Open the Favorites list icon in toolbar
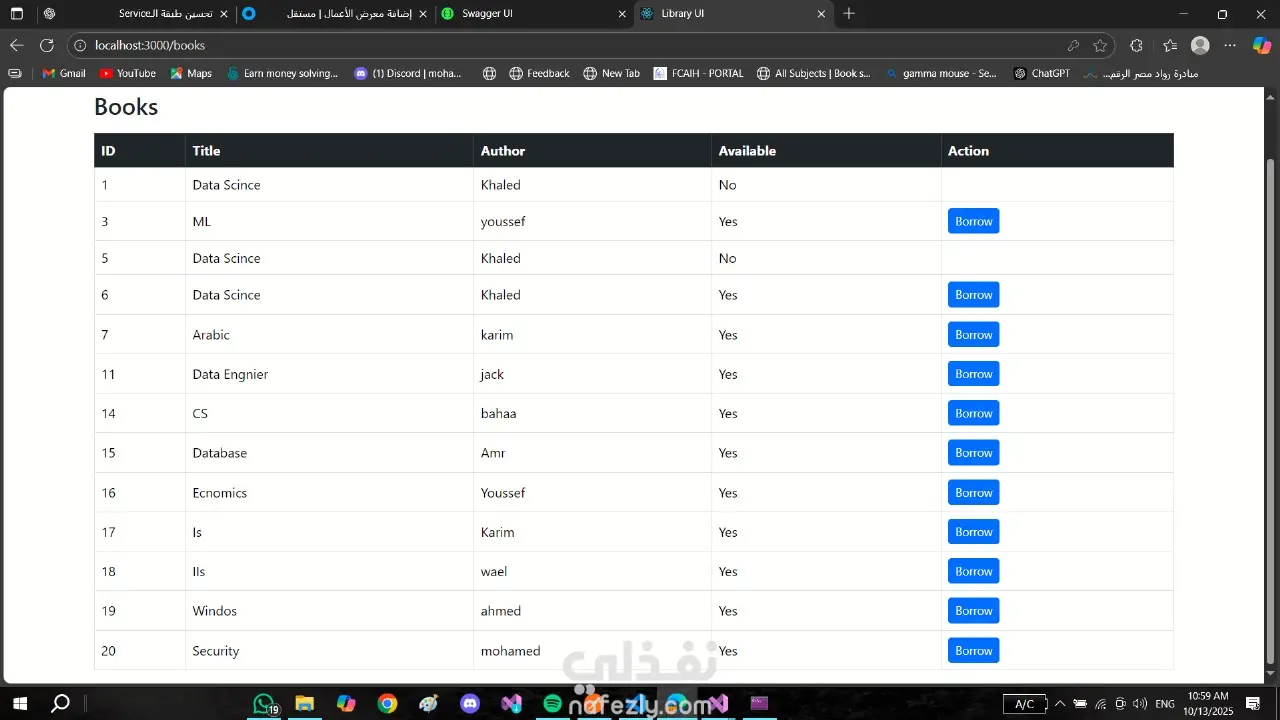The width and height of the screenshot is (1280, 720). pyautogui.click(x=1170, y=45)
